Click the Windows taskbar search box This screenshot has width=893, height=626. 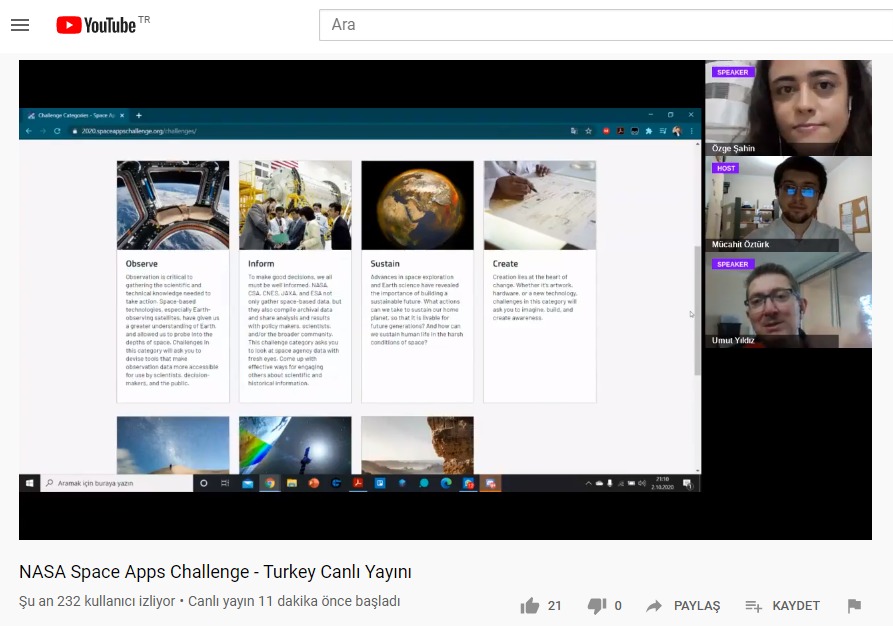pos(117,483)
